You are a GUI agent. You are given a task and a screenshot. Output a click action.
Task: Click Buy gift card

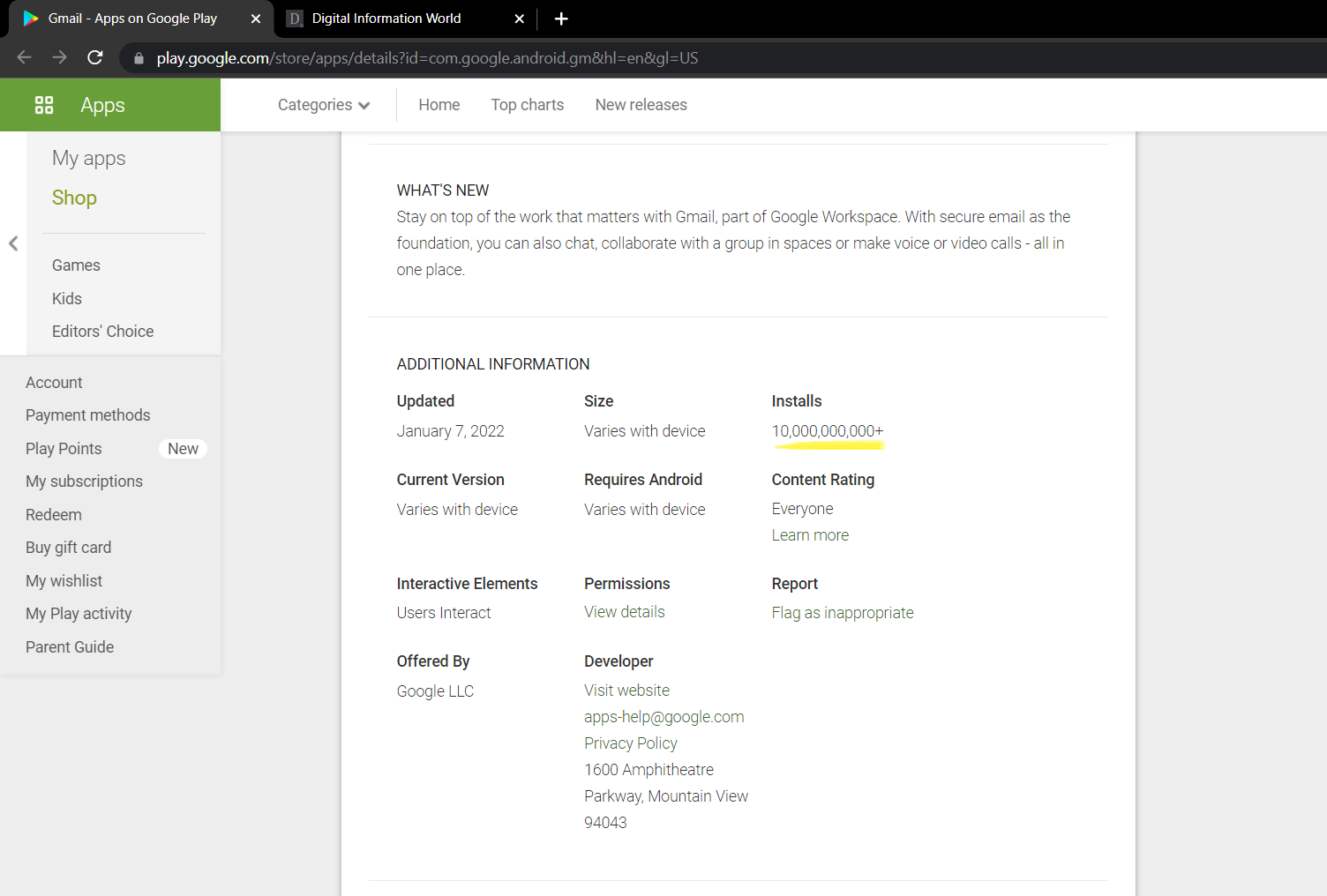point(69,548)
